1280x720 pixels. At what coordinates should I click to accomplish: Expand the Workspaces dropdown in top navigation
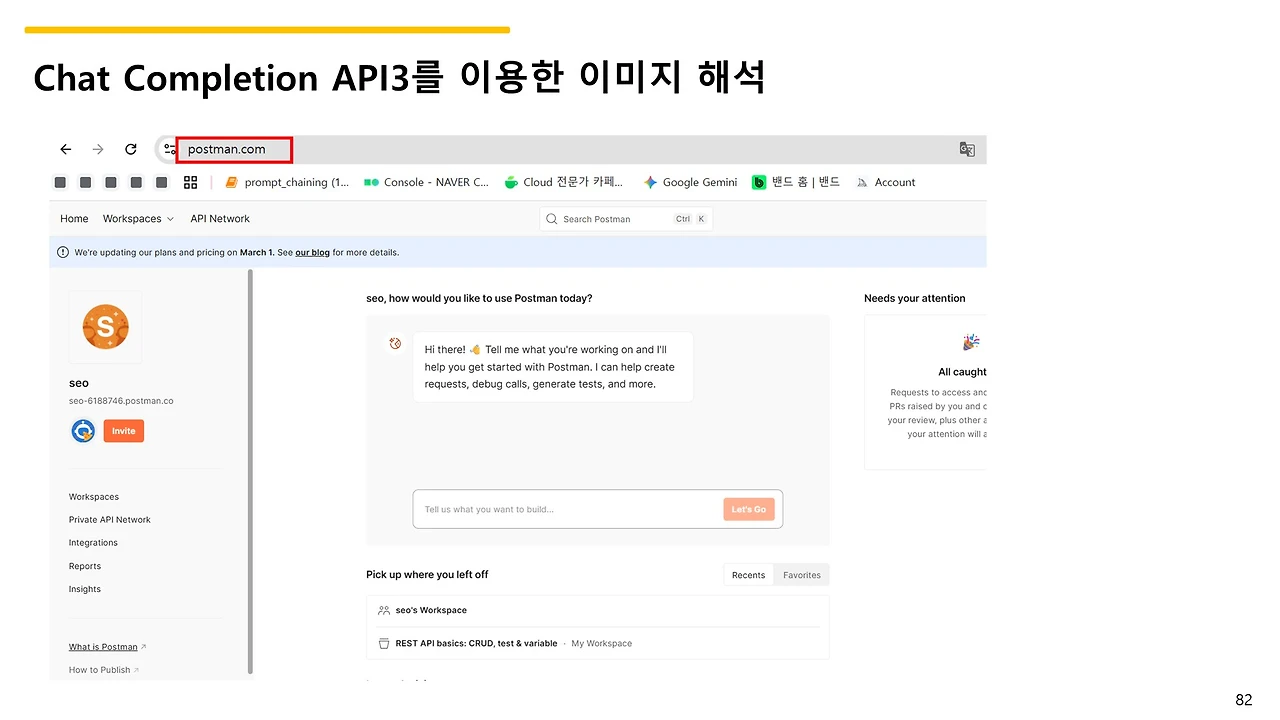click(x=138, y=219)
